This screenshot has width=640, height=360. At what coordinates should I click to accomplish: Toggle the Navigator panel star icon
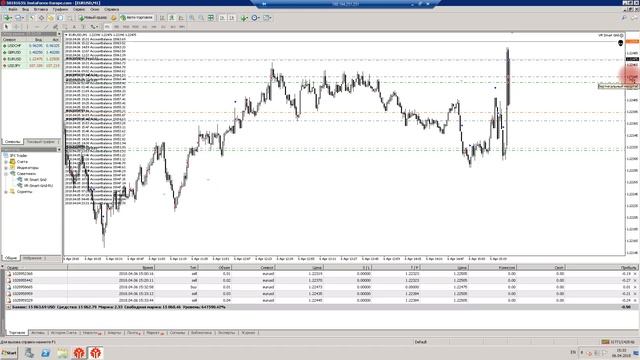click(x=51, y=18)
